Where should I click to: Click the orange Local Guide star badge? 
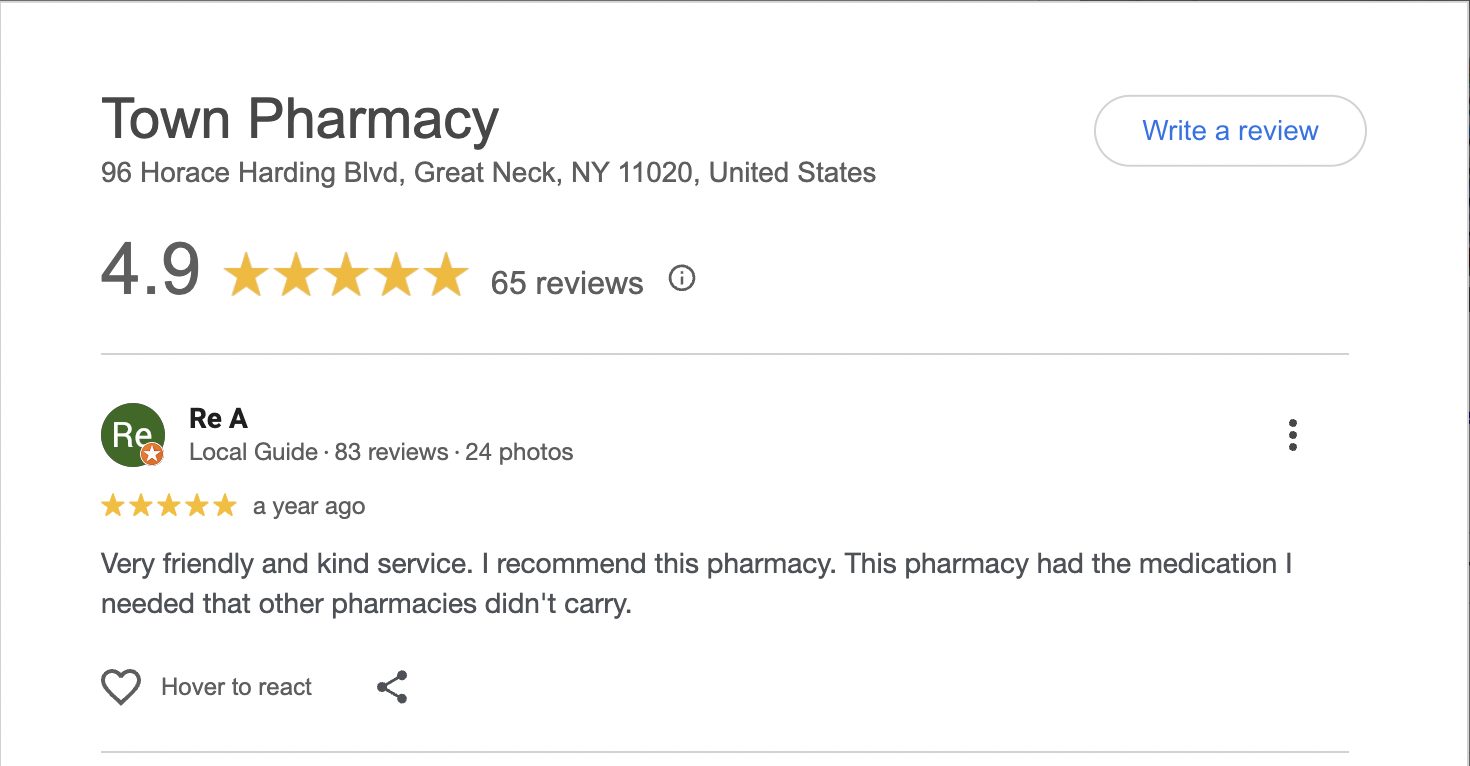(x=152, y=455)
